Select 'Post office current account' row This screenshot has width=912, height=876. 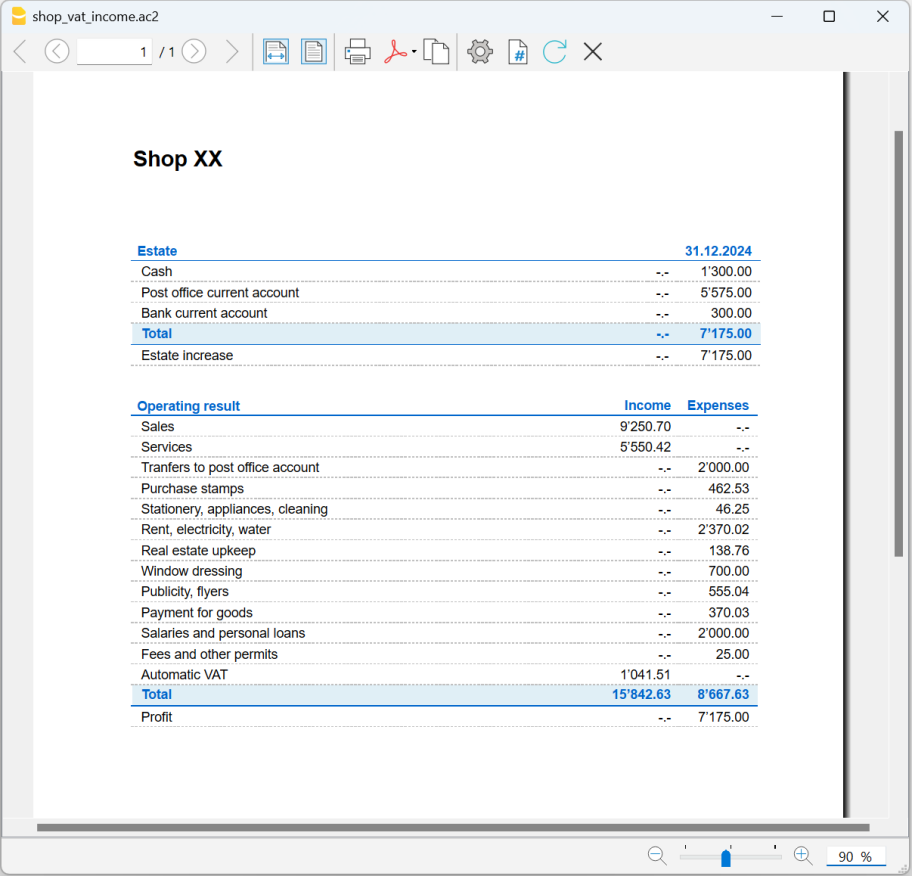coord(220,293)
